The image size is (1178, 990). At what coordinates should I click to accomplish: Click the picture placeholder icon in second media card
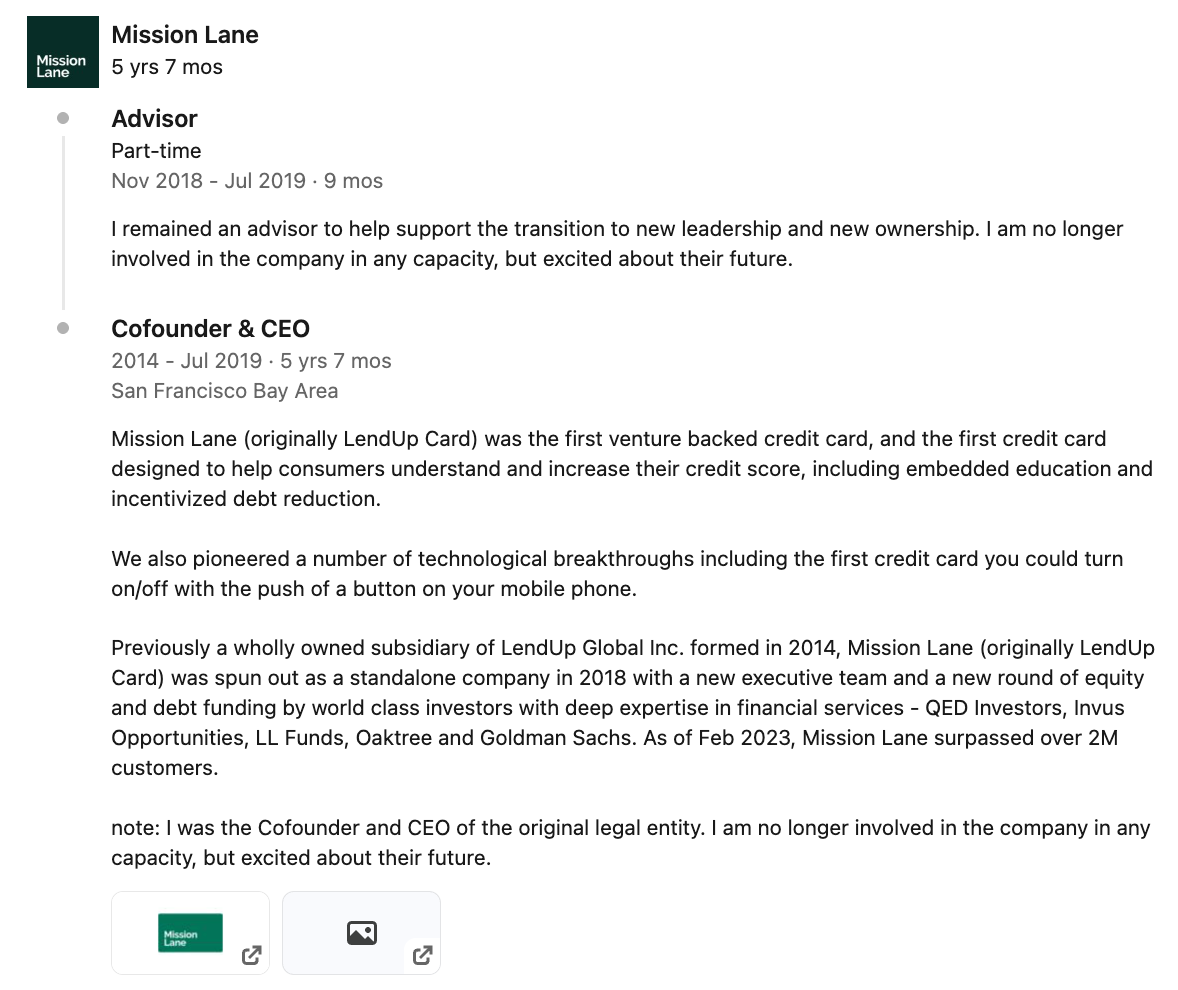click(361, 933)
